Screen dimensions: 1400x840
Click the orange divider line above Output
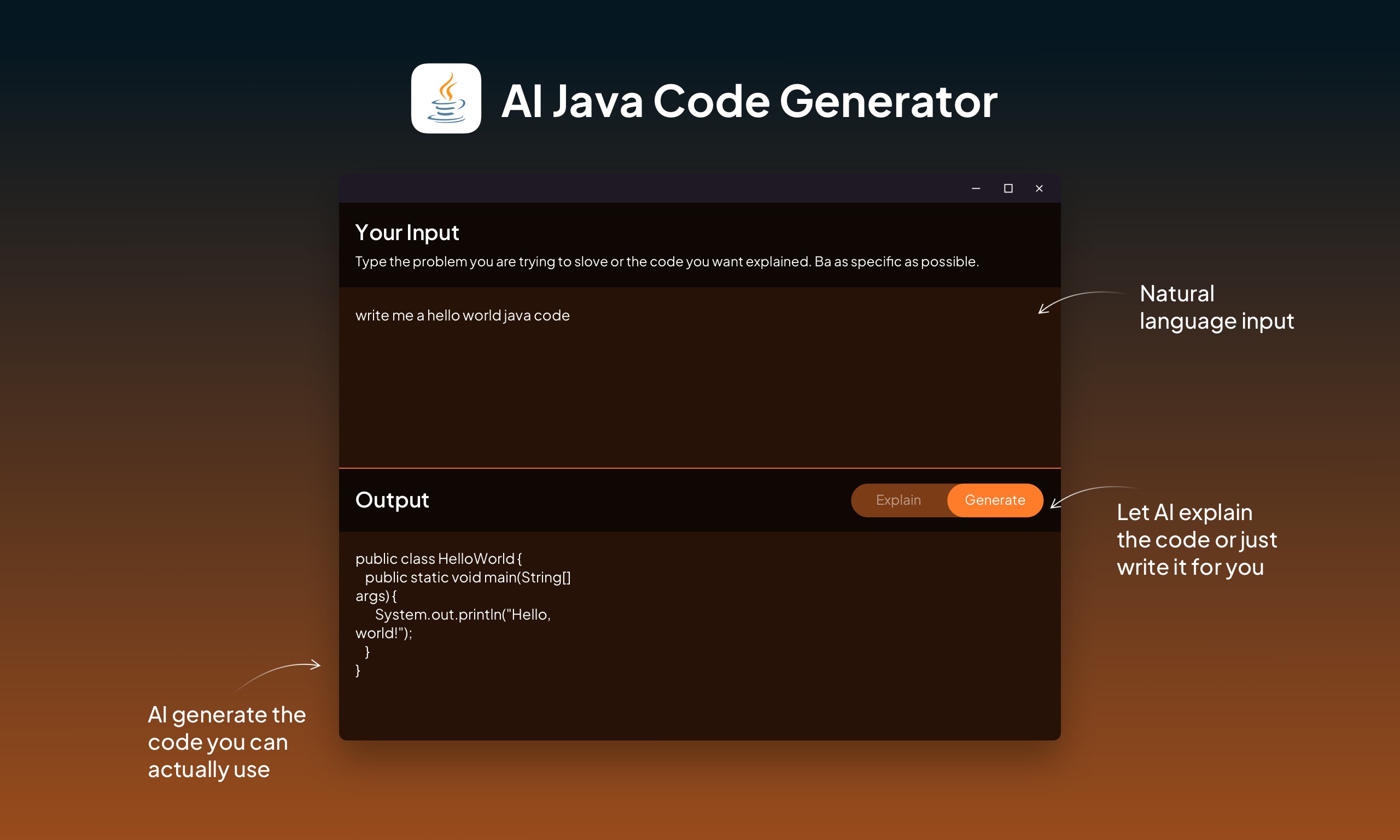pyautogui.click(x=699, y=468)
